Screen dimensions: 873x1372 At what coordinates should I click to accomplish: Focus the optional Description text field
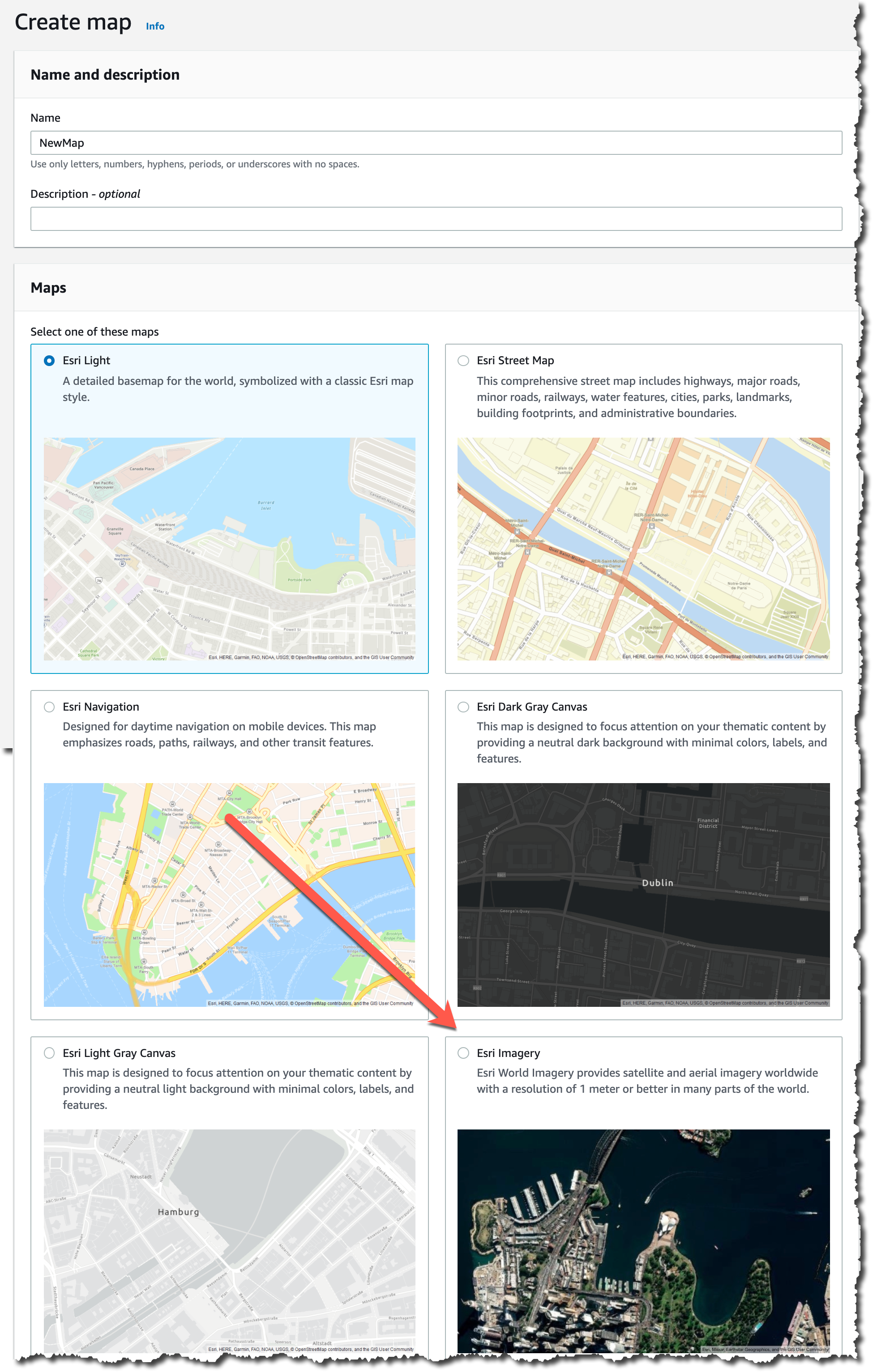pyautogui.click(x=436, y=219)
